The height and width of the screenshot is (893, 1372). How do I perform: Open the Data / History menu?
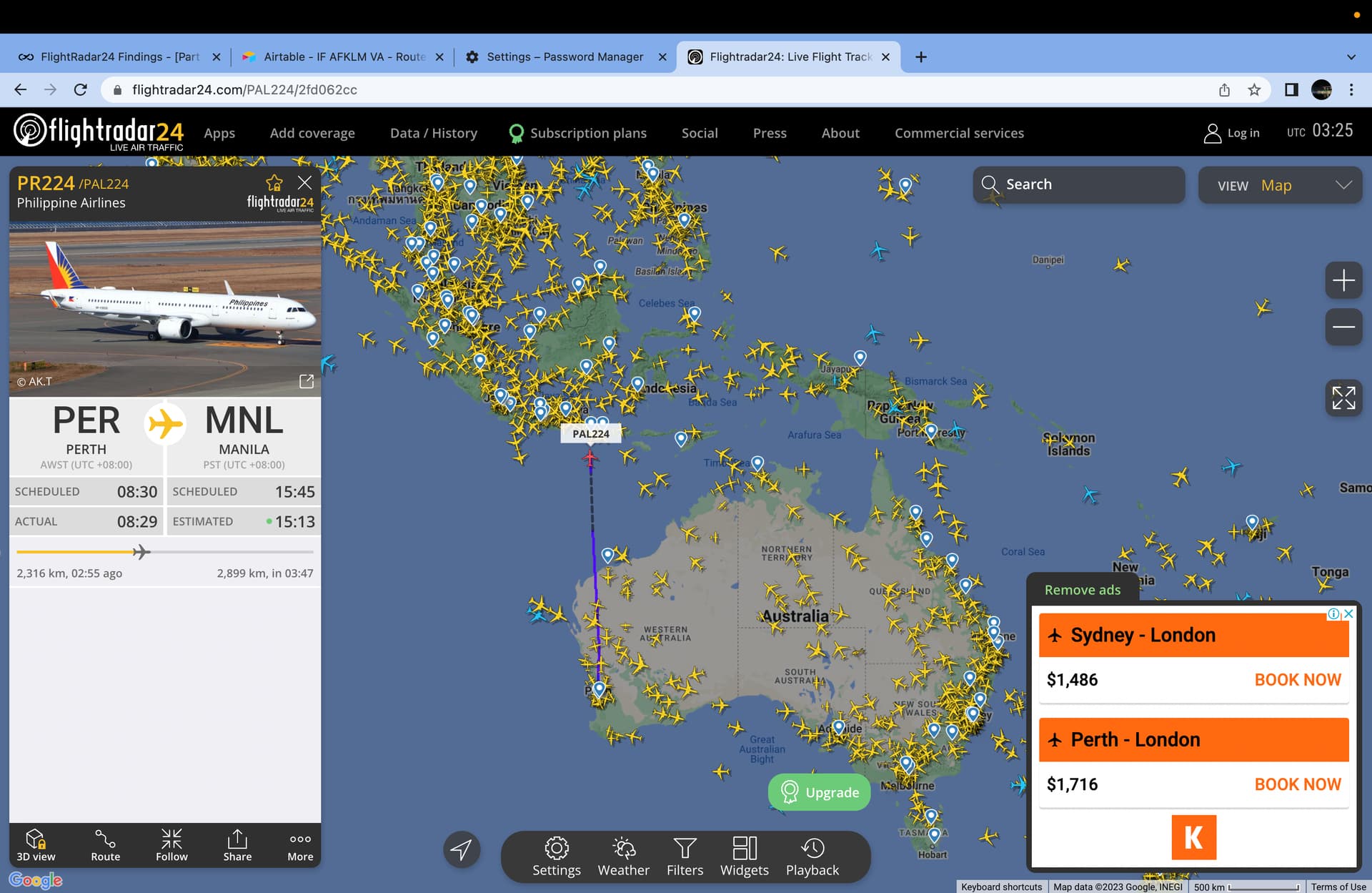pos(433,133)
